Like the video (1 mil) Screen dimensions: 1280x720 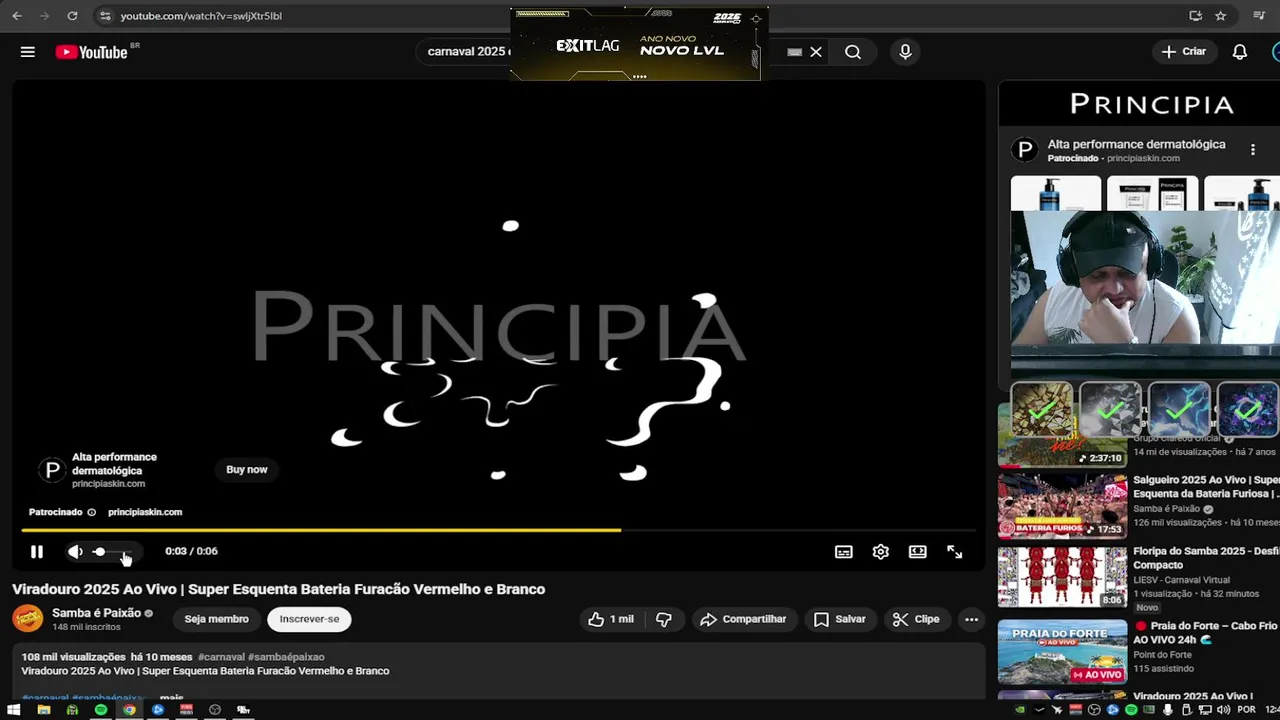coord(611,619)
